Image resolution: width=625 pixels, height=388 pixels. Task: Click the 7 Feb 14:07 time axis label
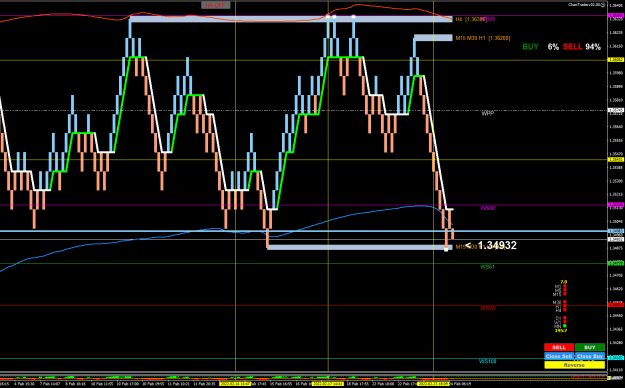[49, 384]
